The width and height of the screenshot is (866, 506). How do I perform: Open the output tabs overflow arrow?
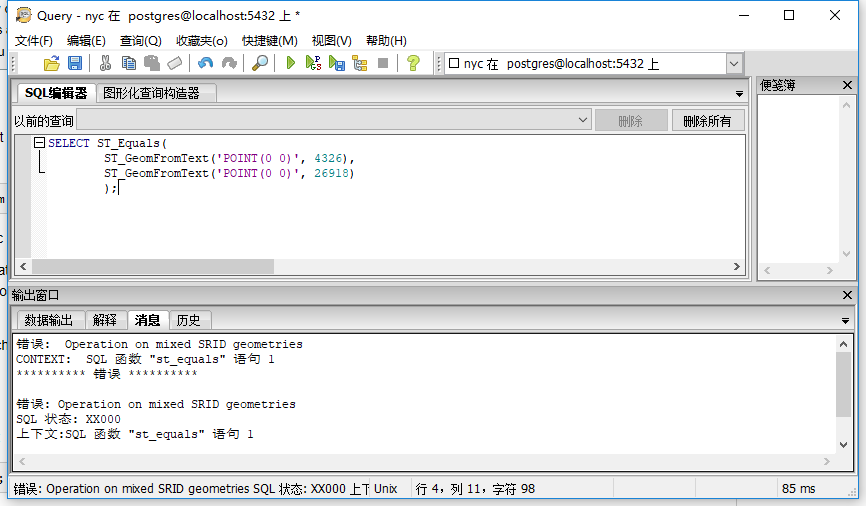(845, 320)
